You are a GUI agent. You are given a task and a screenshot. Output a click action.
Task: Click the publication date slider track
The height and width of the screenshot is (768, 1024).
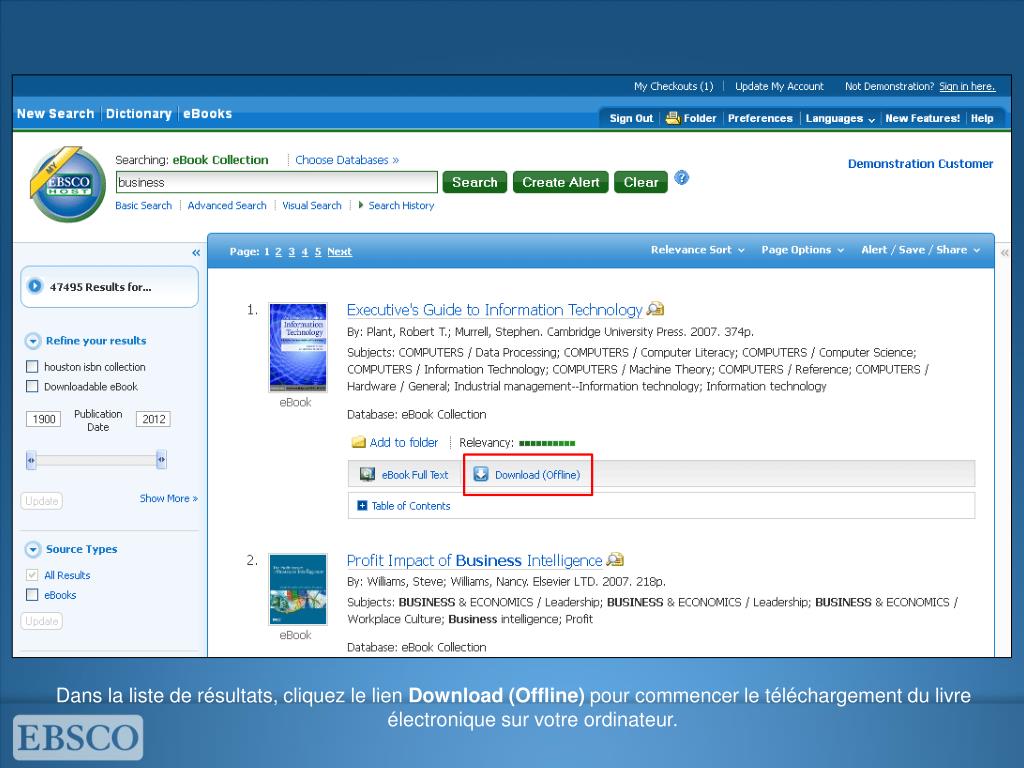click(x=96, y=460)
